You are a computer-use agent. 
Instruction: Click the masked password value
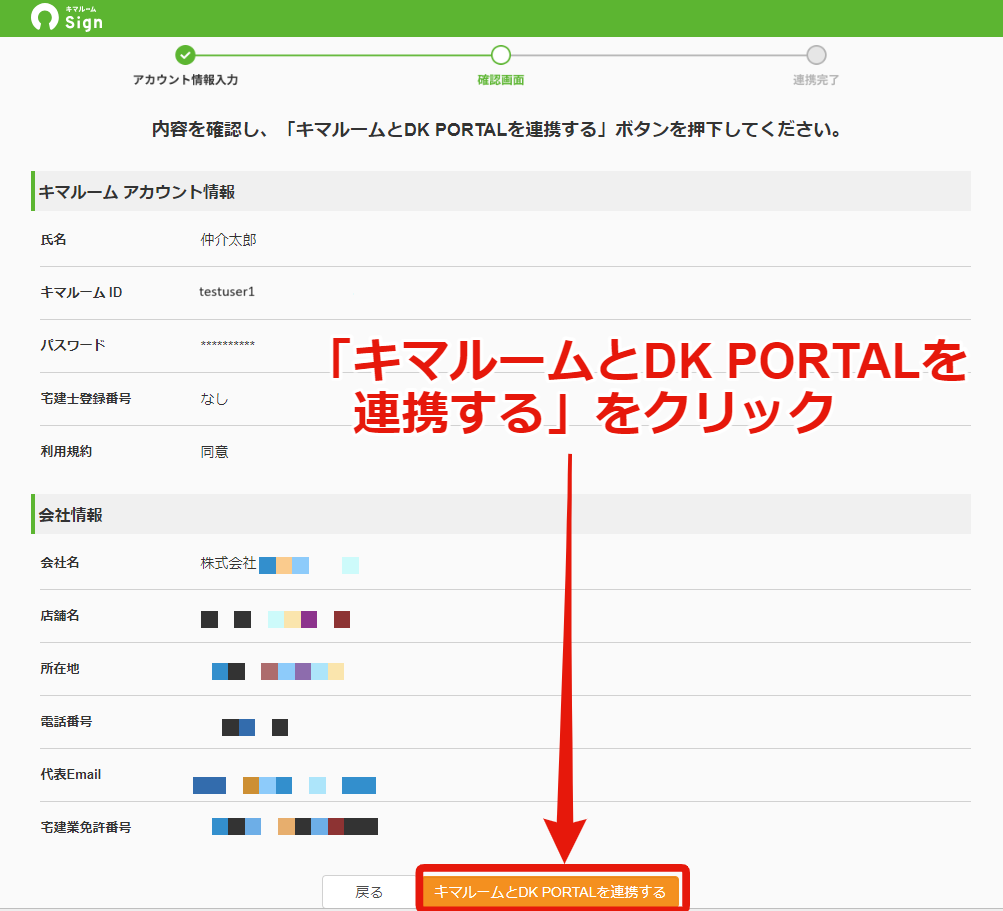pos(227,344)
